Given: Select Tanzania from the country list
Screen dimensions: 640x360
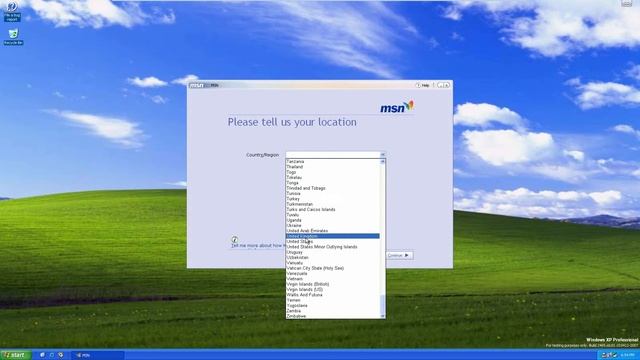Looking at the screenshot, I should click(x=333, y=162).
